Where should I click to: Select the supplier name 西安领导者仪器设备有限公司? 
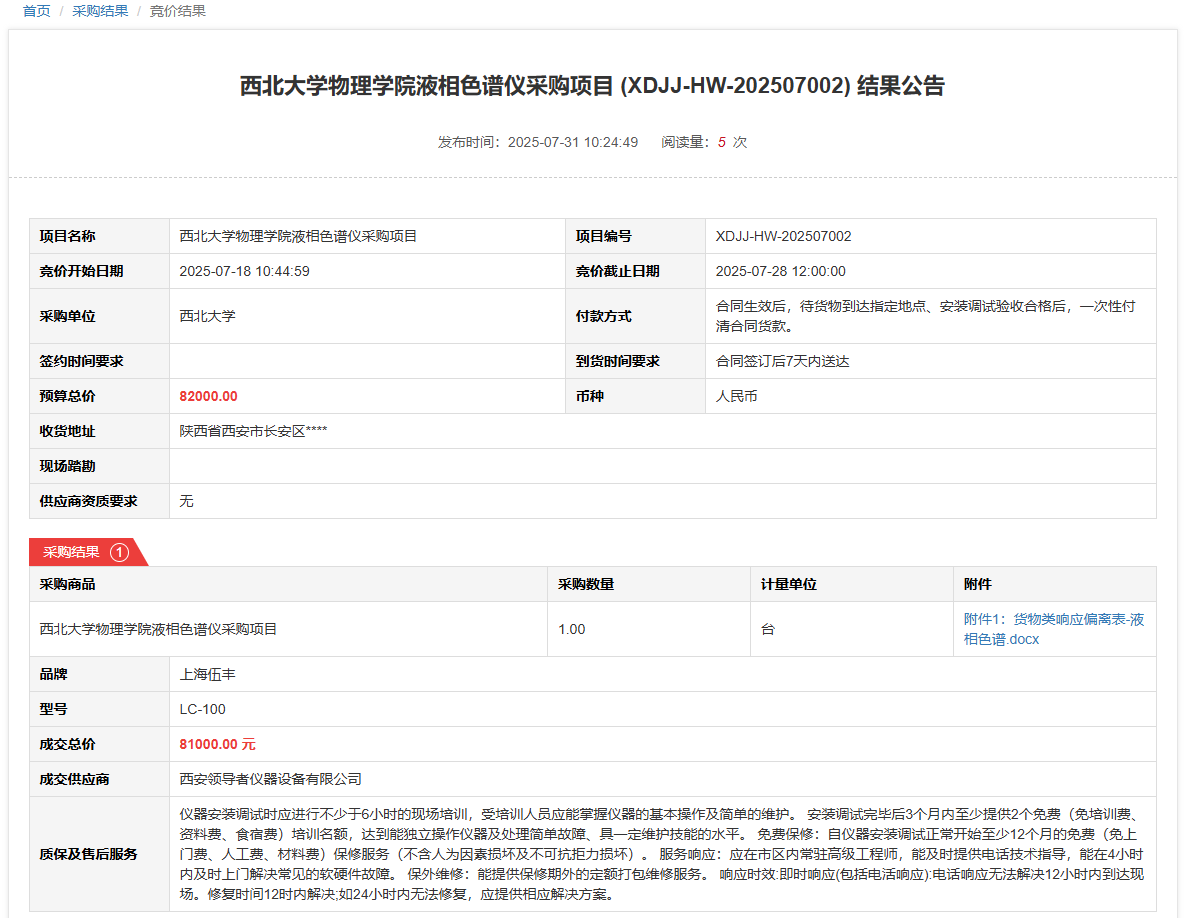coord(270,779)
